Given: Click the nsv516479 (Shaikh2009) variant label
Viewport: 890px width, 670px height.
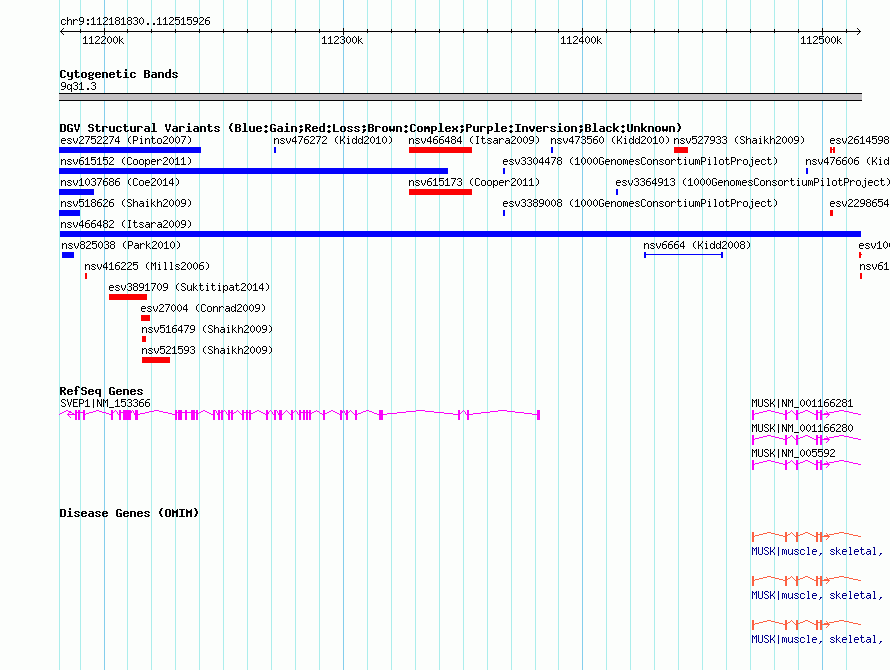Looking at the screenshot, I should coord(207,329).
